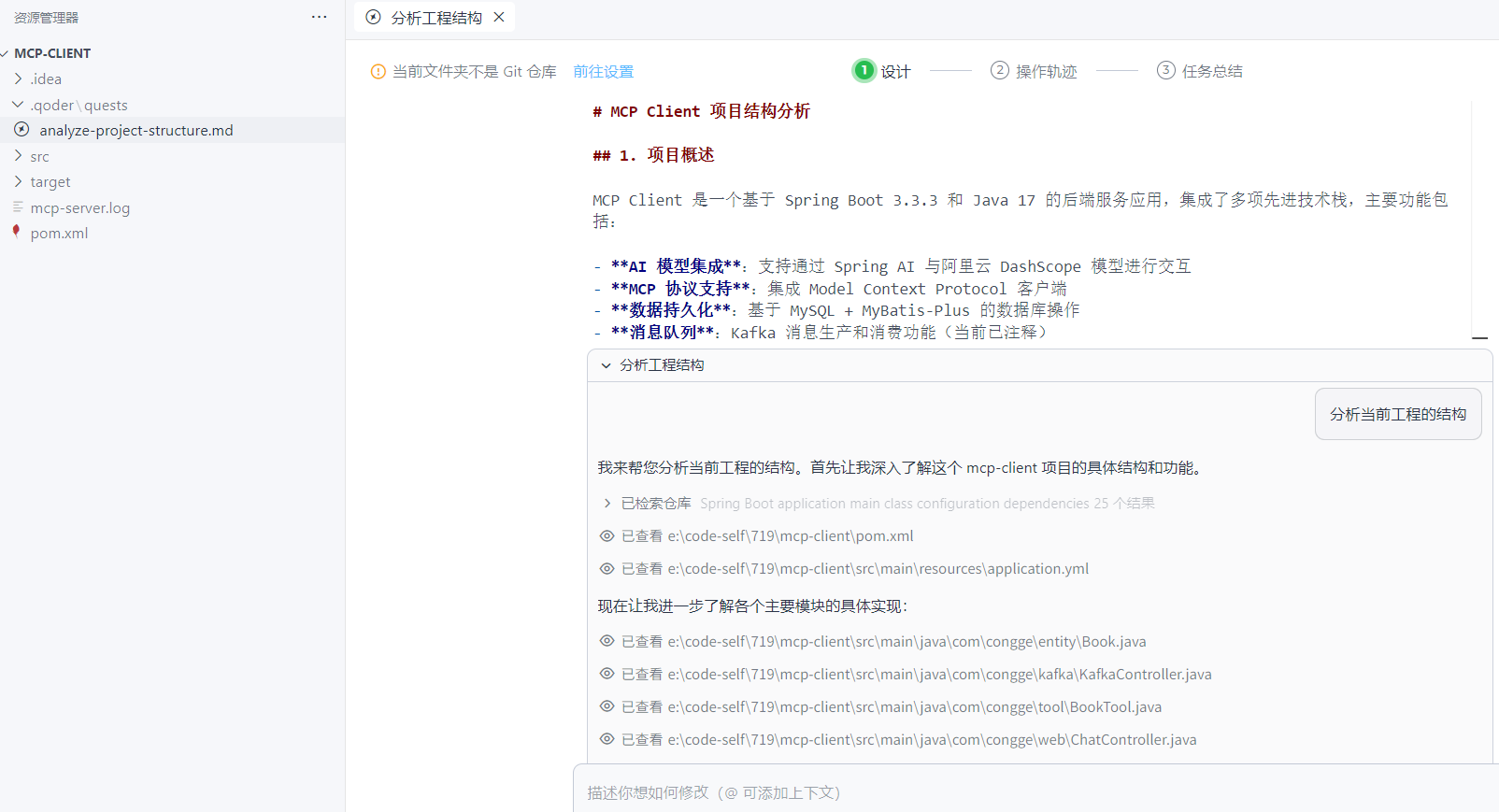Open the 前往设置 link

pos(604,71)
